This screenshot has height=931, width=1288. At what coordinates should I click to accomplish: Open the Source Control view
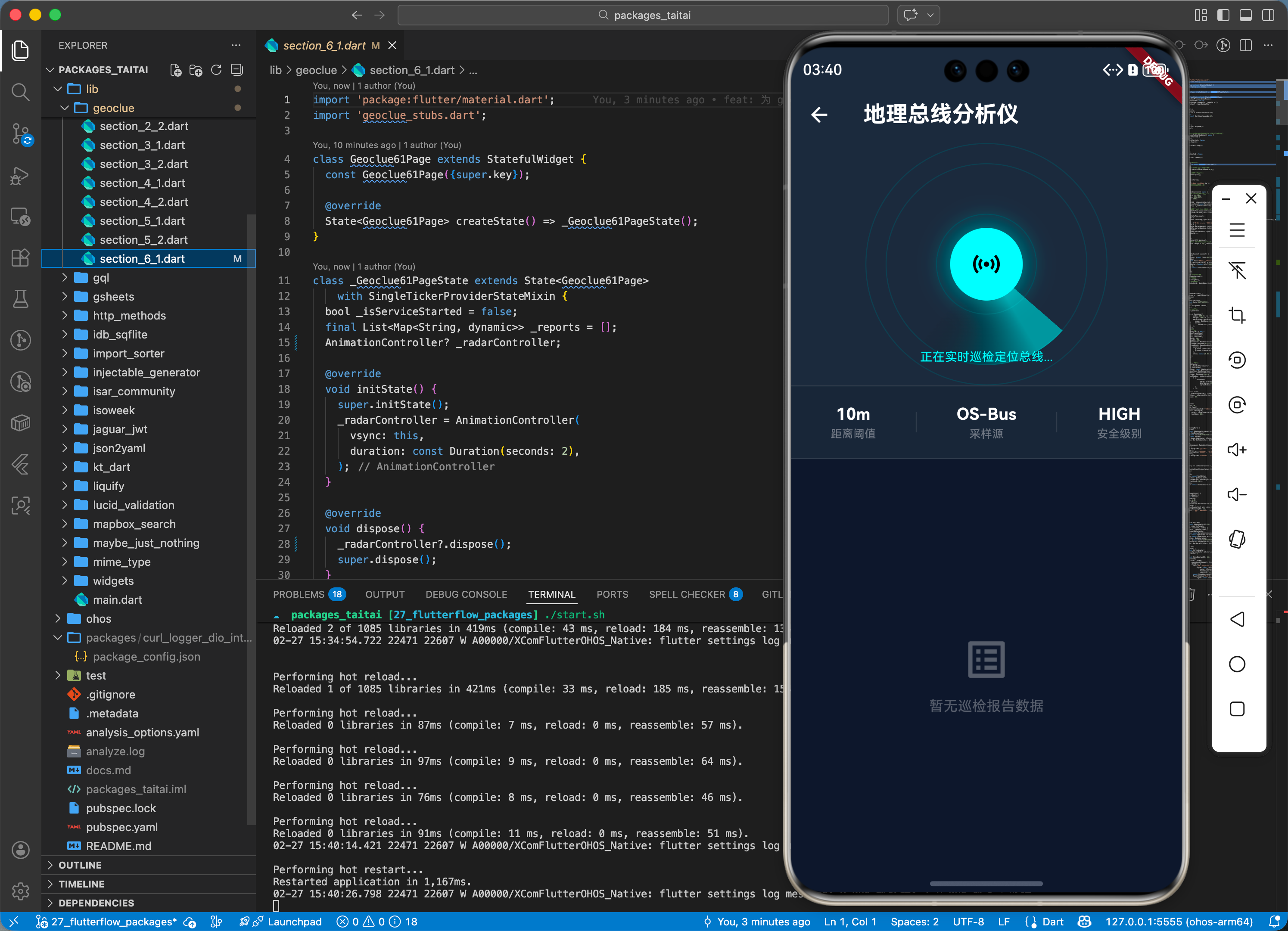[x=21, y=134]
